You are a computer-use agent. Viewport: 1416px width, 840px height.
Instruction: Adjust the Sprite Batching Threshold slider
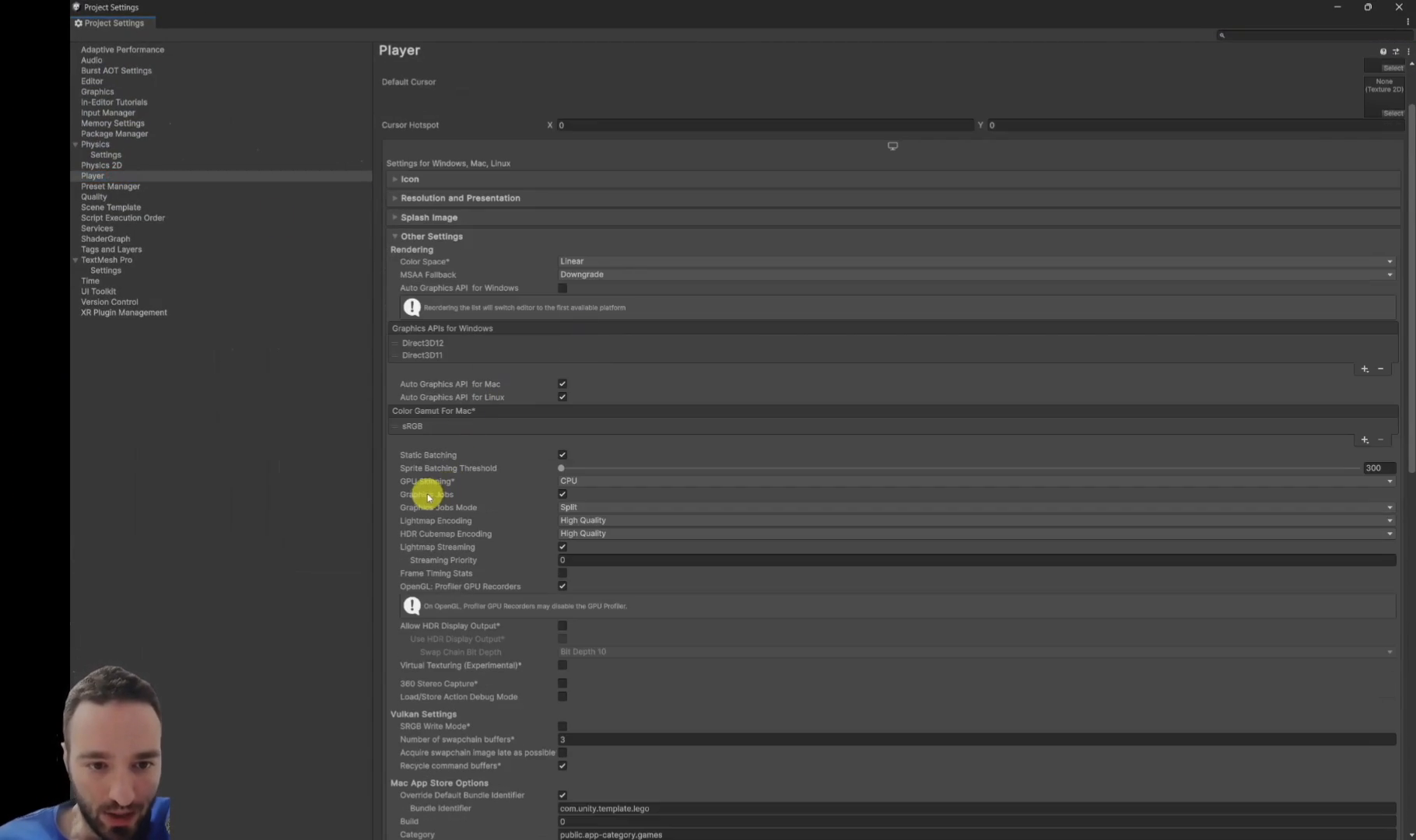coord(561,468)
